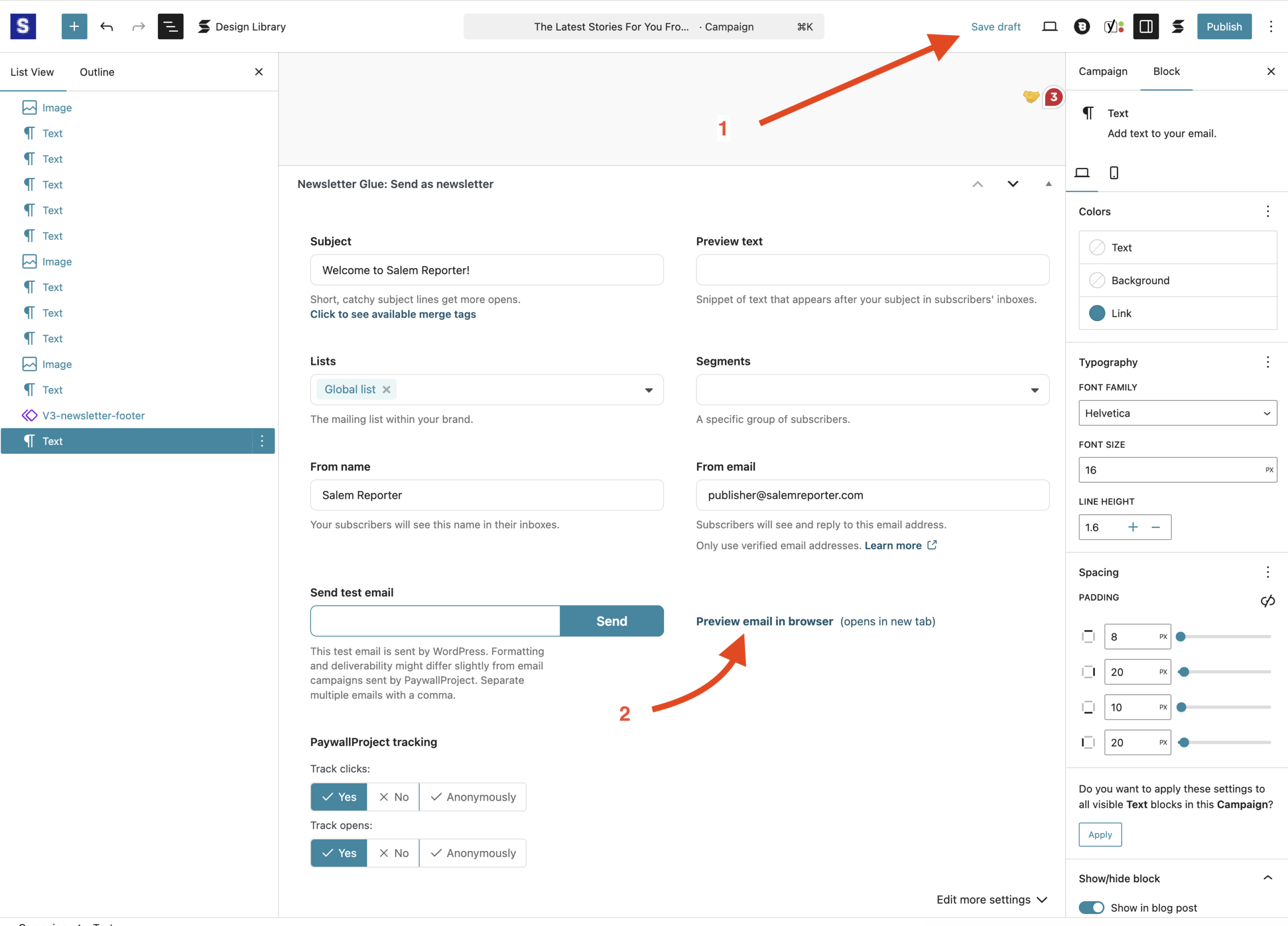Open the Font Family Helvetica dropdown
1288x926 pixels.
point(1177,413)
